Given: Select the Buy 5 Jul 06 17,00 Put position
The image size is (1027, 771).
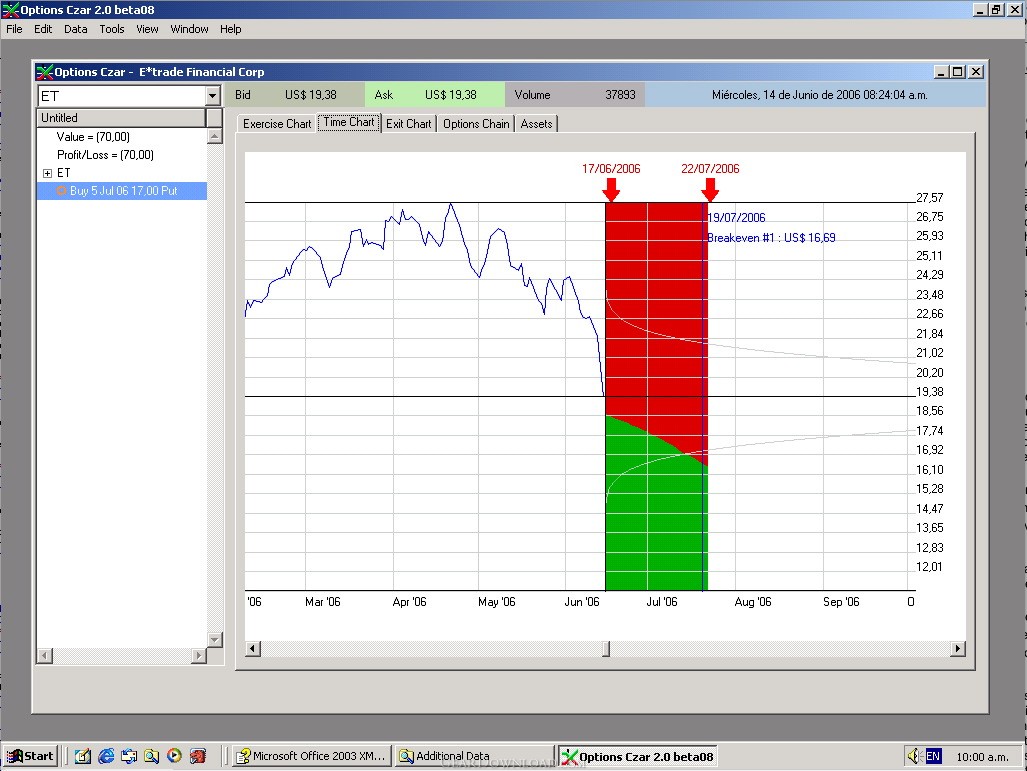Looking at the screenshot, I should 123,191.
